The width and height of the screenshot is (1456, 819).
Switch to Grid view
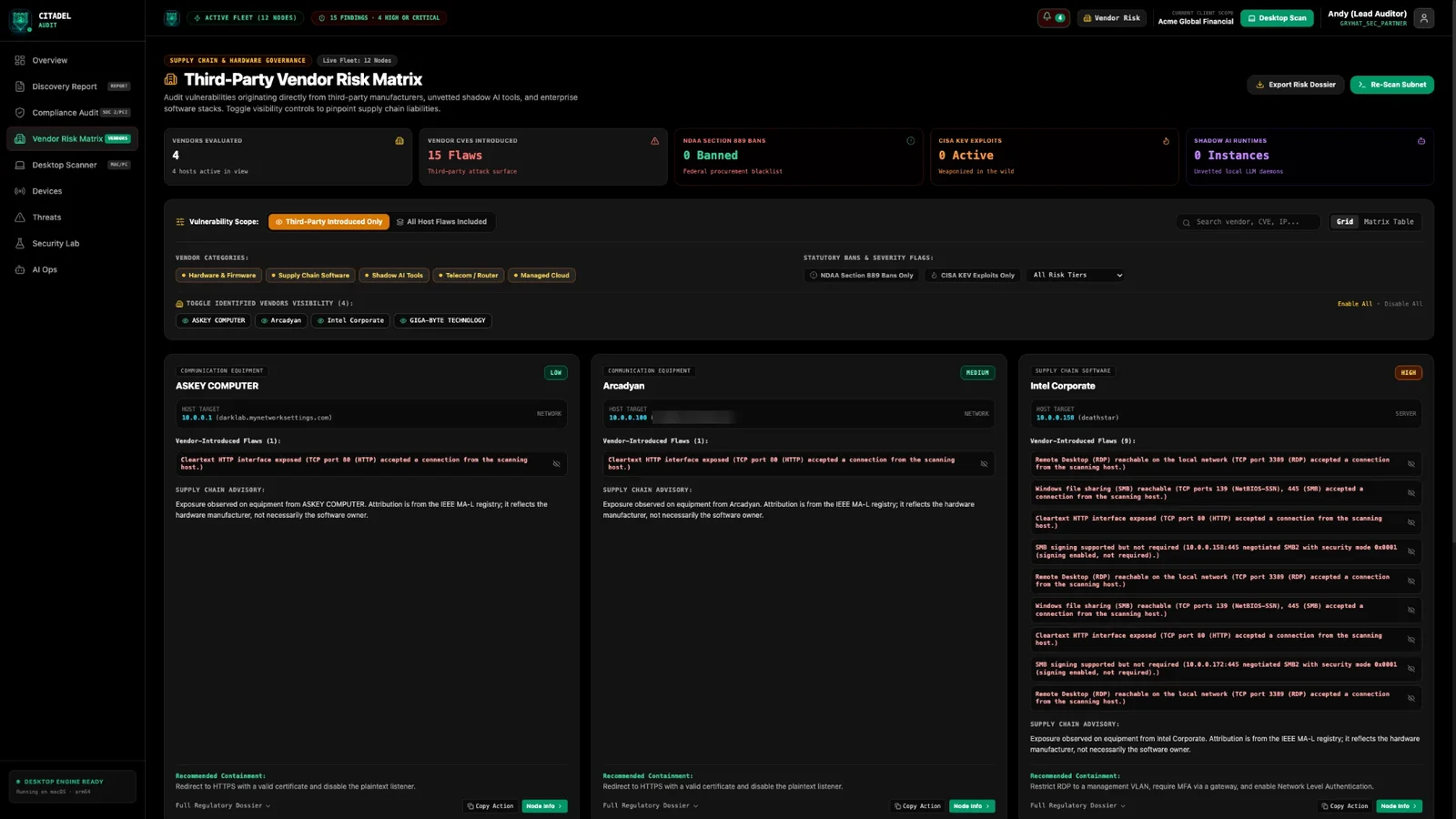pyautogui.click(x=1344, y=222)
